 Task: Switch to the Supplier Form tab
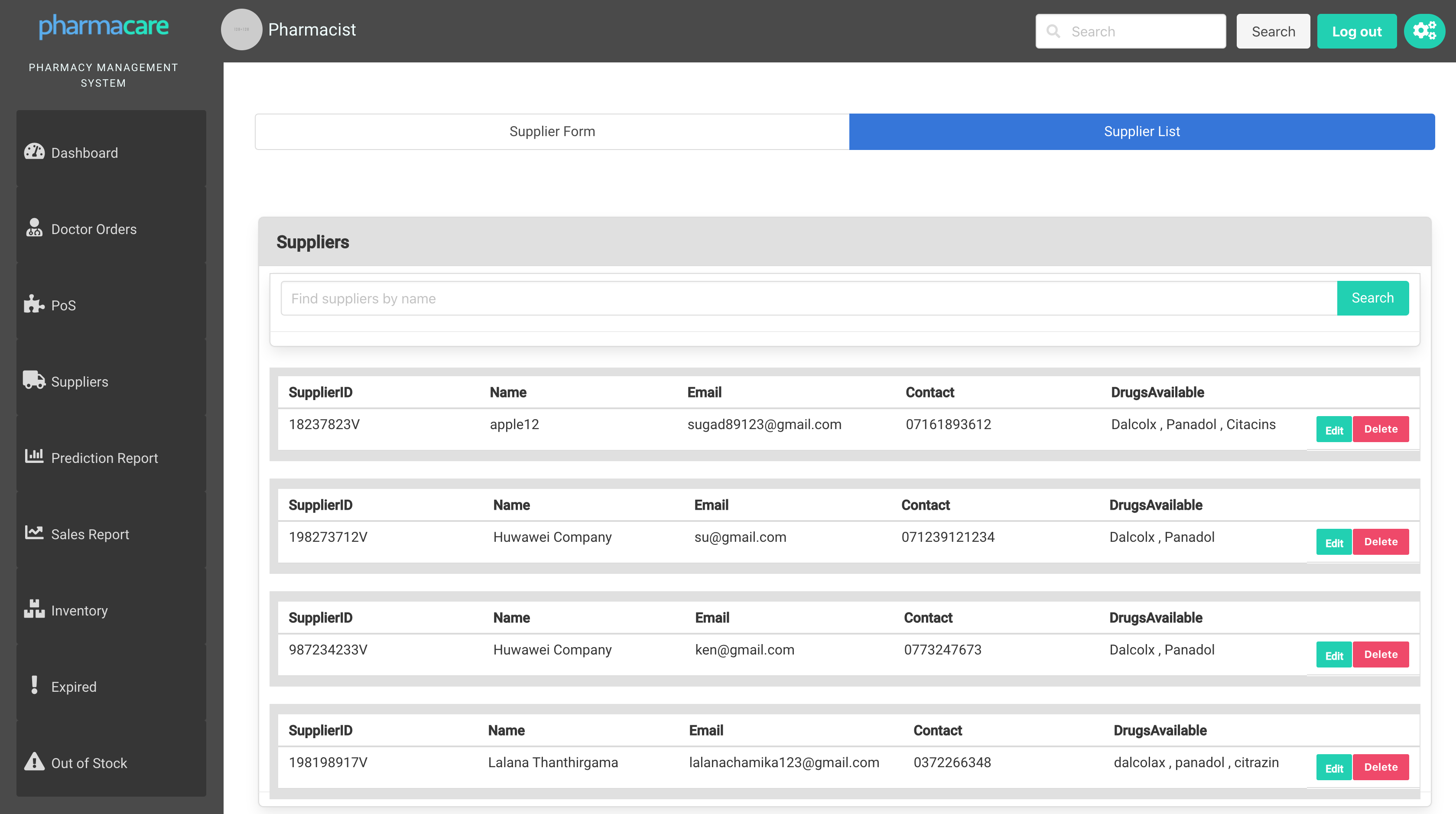pos(552,131)
